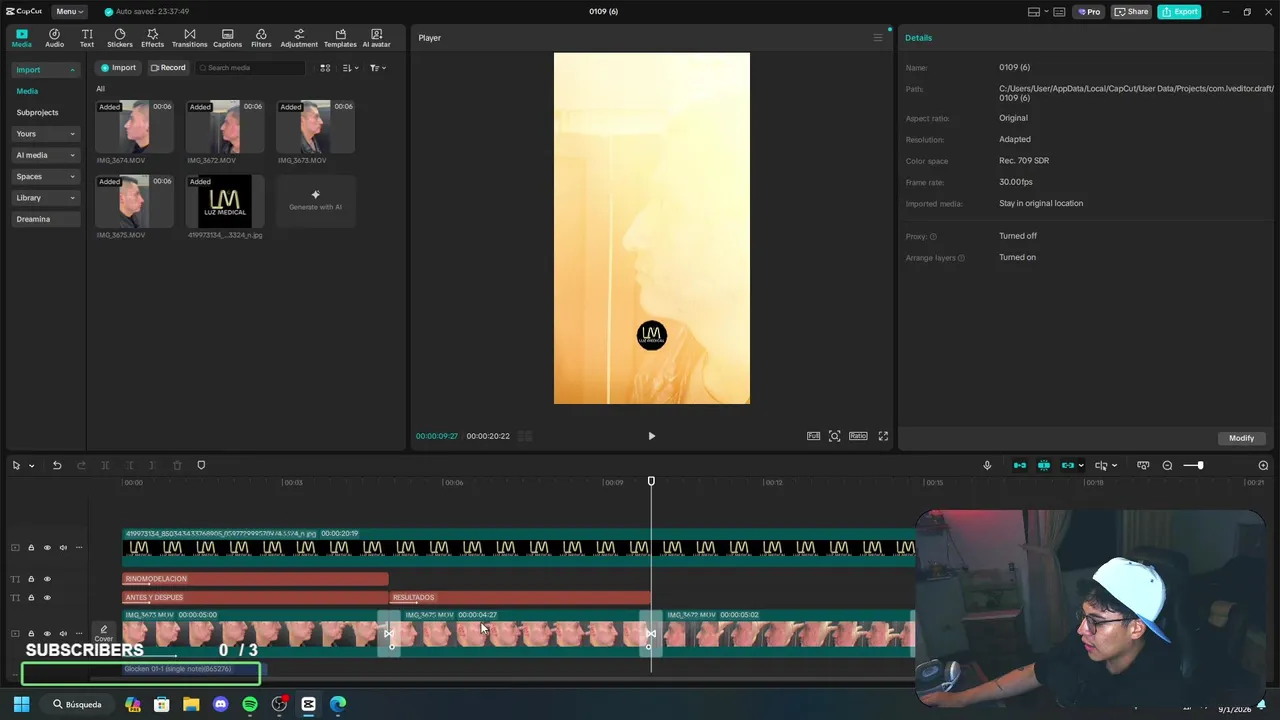The height and width of the screenshot is (720, 1280).
Task: Click the Export button
Action: [x=1180, y=12]
